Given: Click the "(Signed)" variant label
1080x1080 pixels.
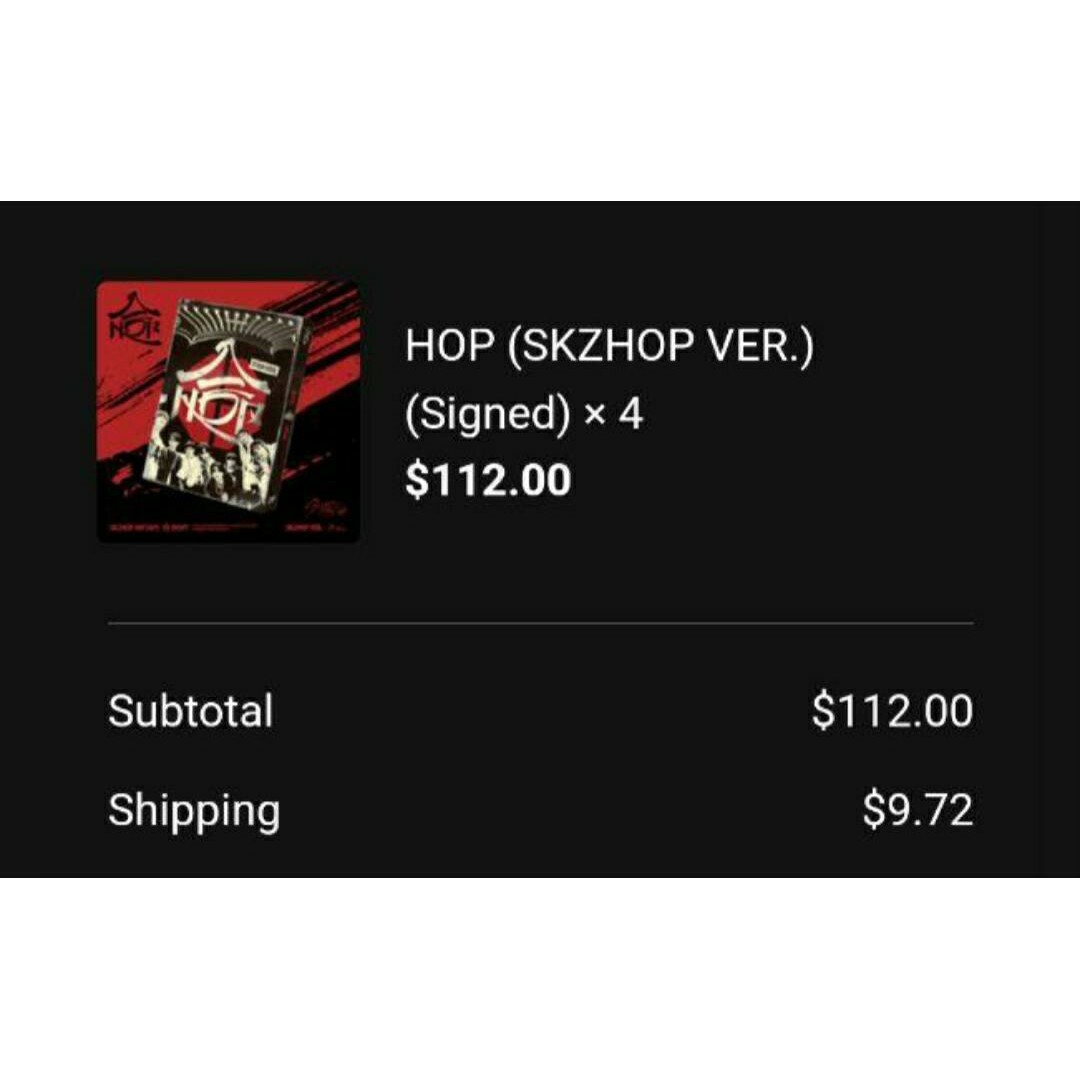Looking at the screenshot, I should [488, 415].
